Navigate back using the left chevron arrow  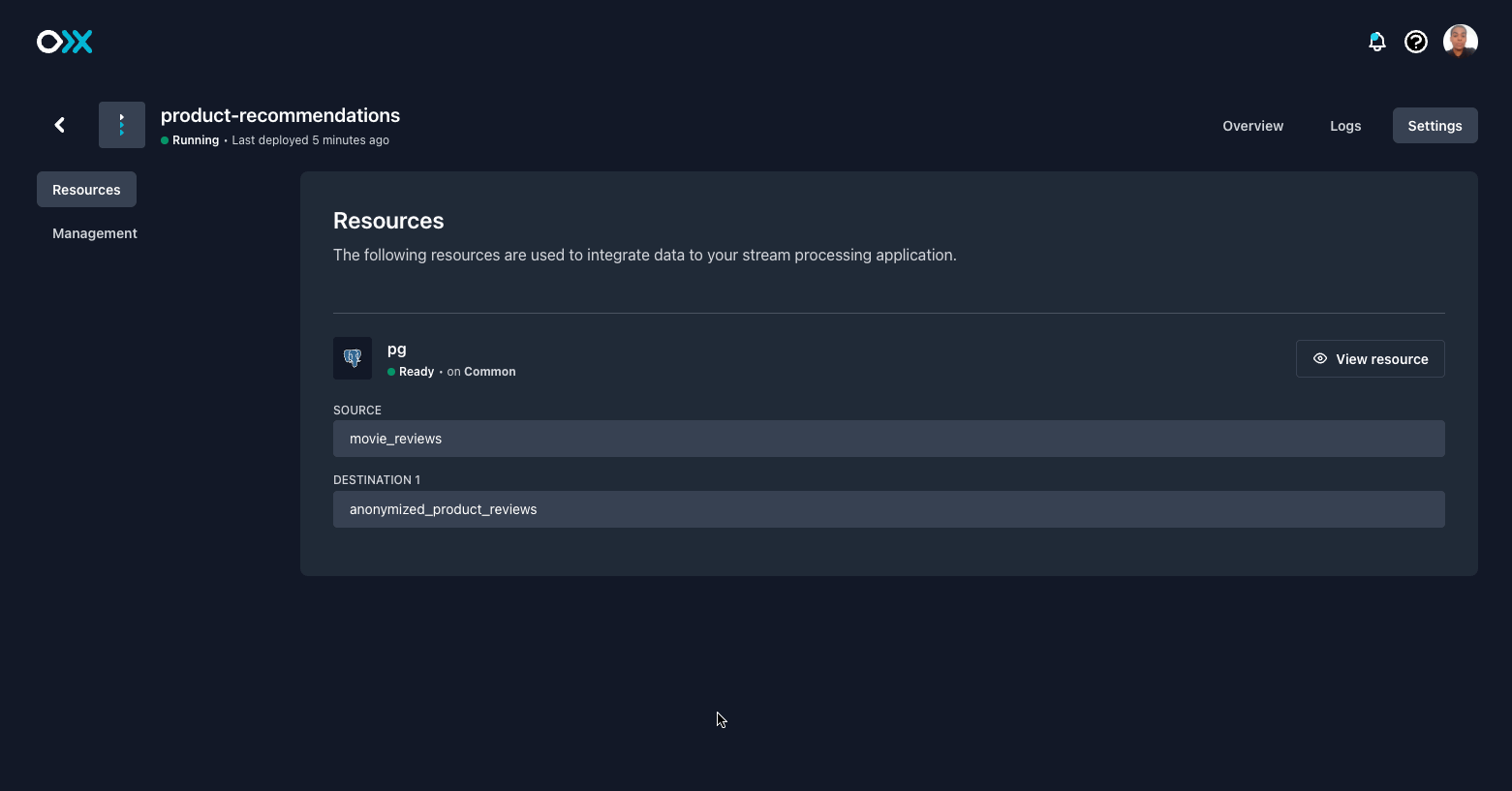pos(59,124)
